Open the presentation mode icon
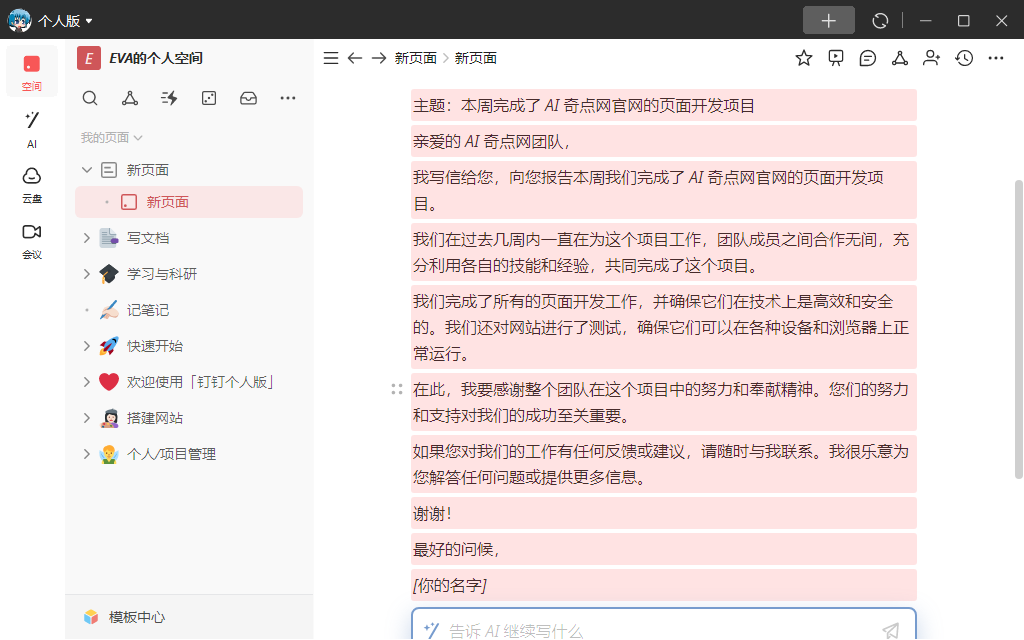The image size is (1024, 640). [x=836, y=58]
